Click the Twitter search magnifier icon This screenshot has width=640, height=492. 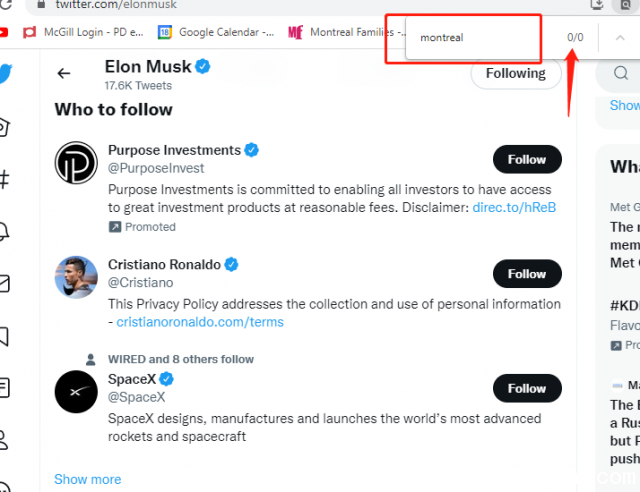click(x=620, y=73)
